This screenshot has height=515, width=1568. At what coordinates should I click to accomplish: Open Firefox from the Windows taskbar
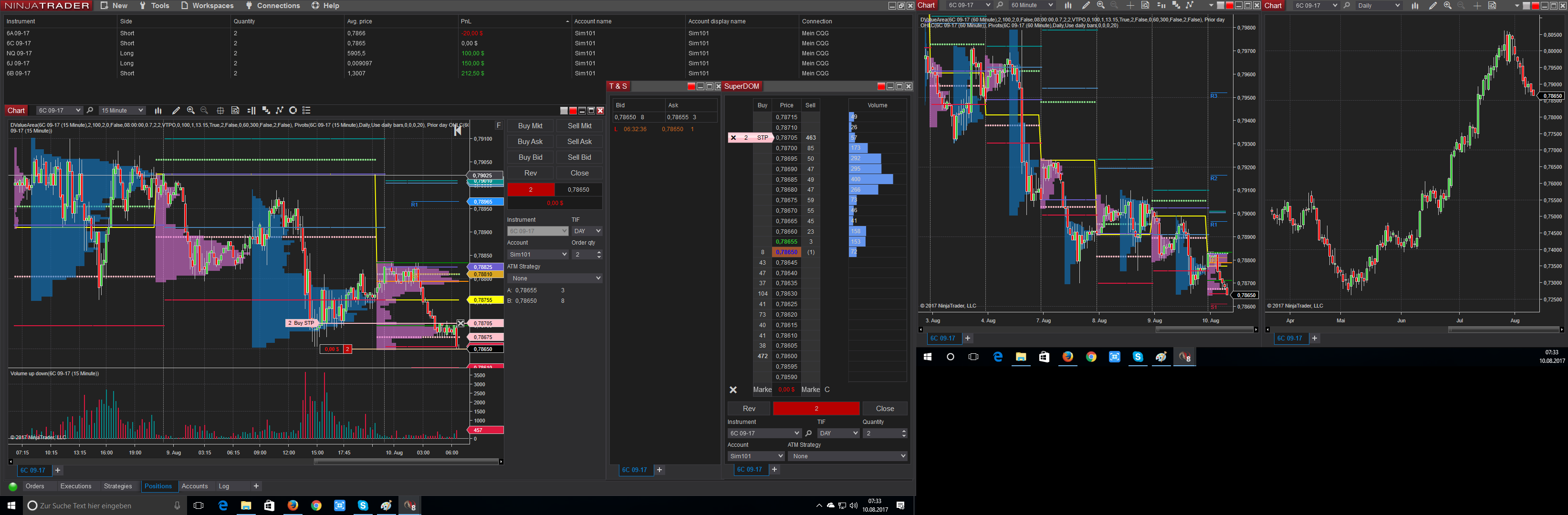point(293,505)
